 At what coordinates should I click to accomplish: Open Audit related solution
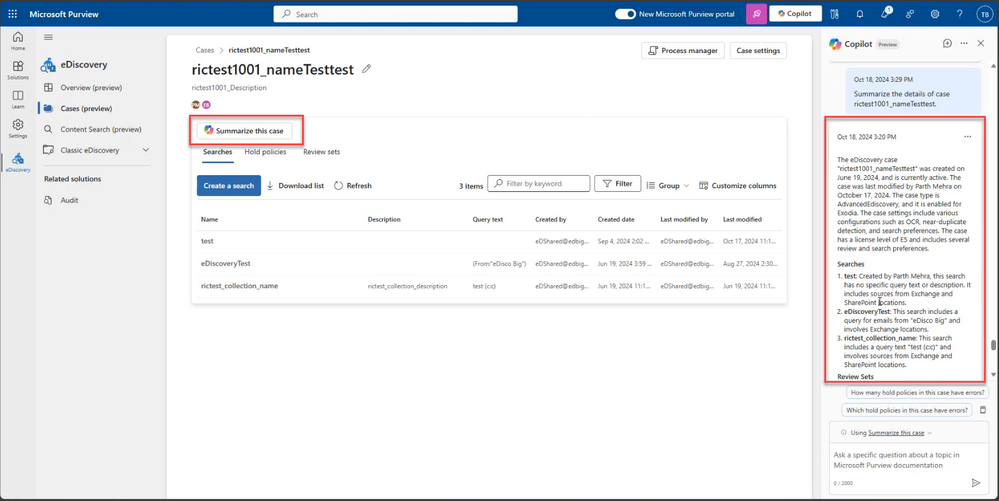point(69,200)
